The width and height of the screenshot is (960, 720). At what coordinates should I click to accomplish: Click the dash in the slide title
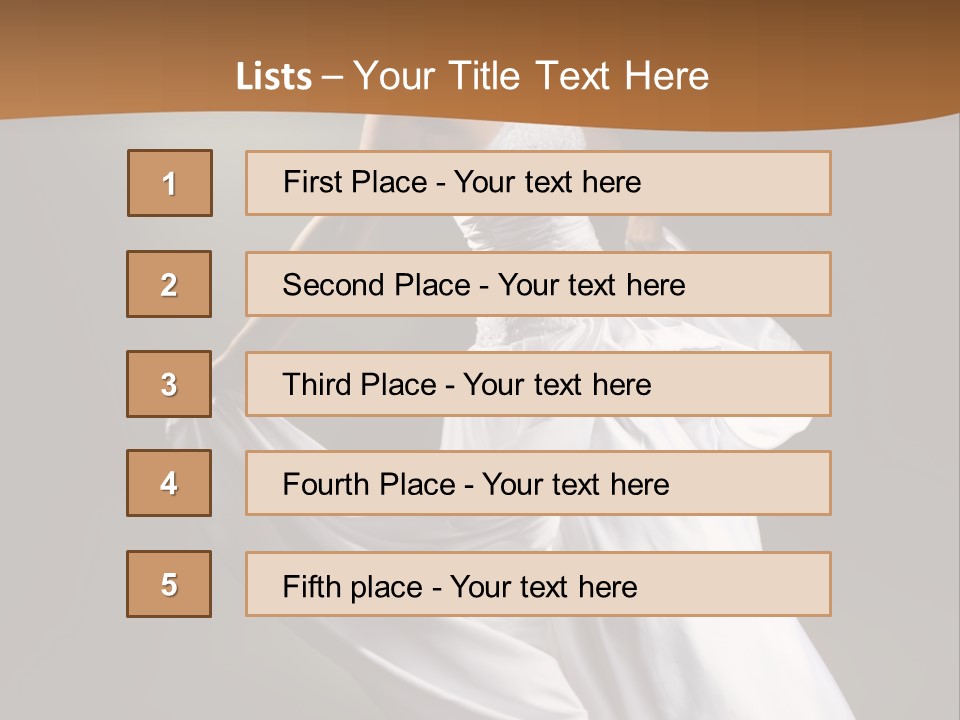[333, 77]
